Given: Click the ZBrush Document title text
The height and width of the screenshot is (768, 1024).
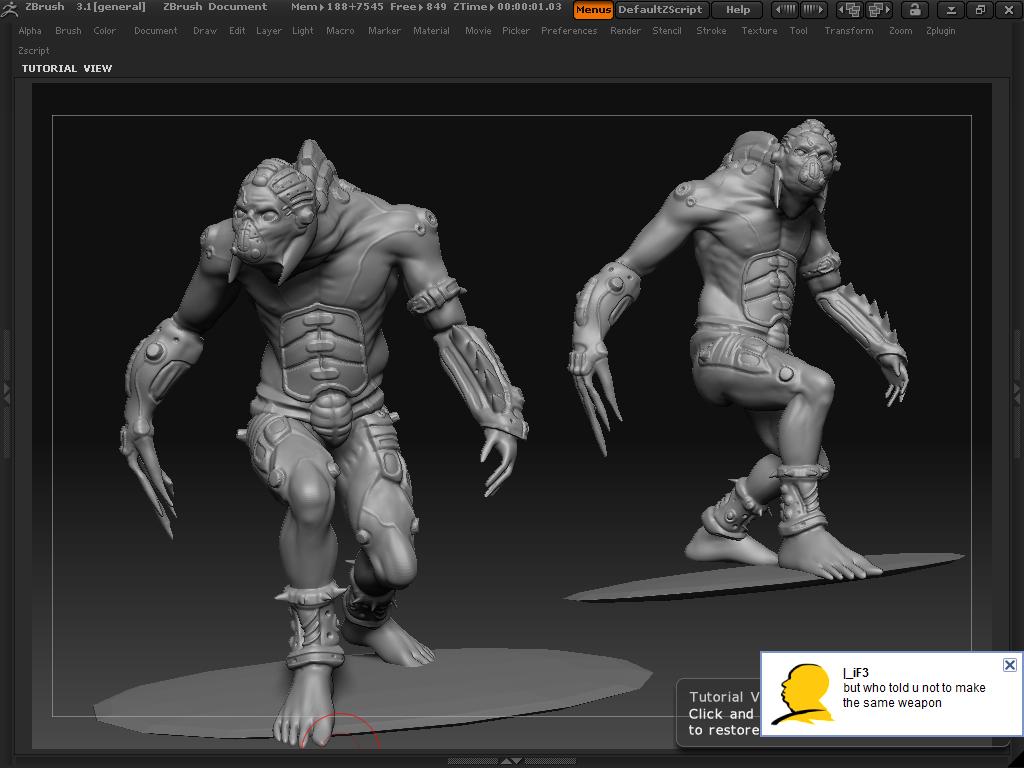Looking at the screenshot, I should click(x=215, y=7).
